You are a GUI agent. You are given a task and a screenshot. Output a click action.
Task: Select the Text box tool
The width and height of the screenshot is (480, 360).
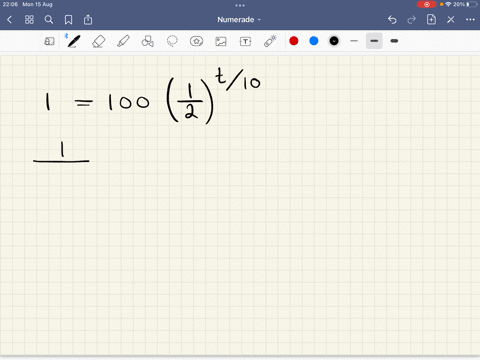(x=245, y=41)
